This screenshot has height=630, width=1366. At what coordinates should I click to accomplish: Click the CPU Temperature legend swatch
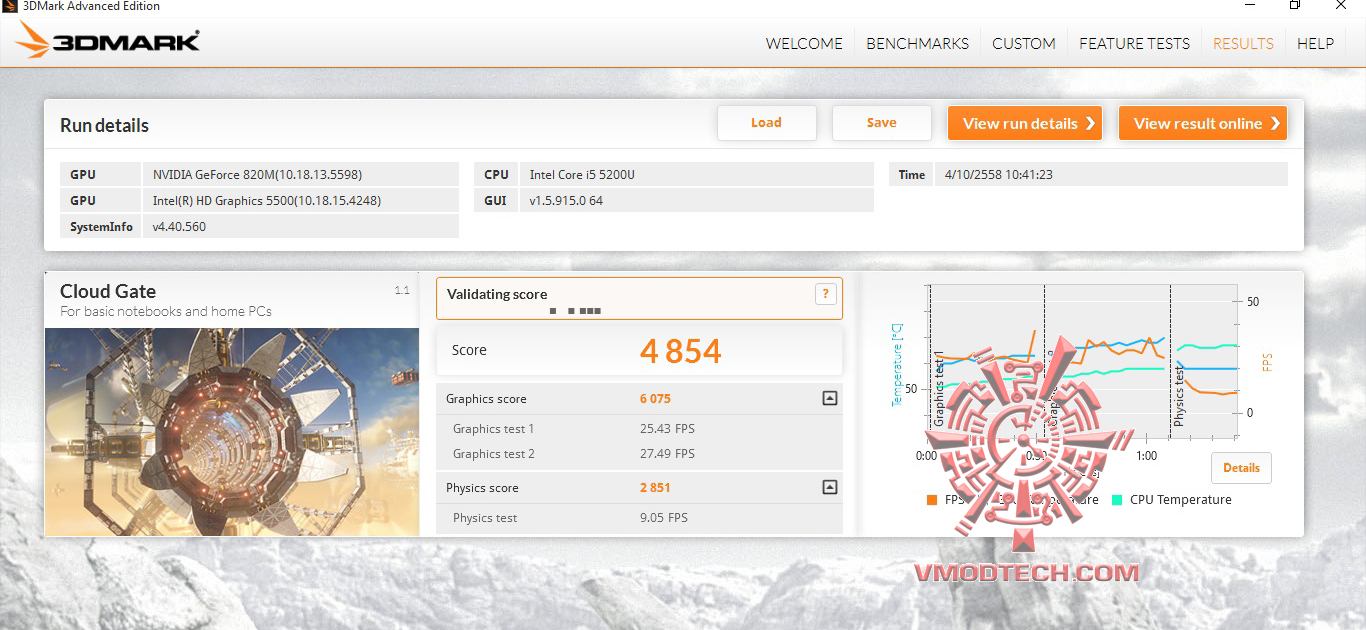[1117, 500]
